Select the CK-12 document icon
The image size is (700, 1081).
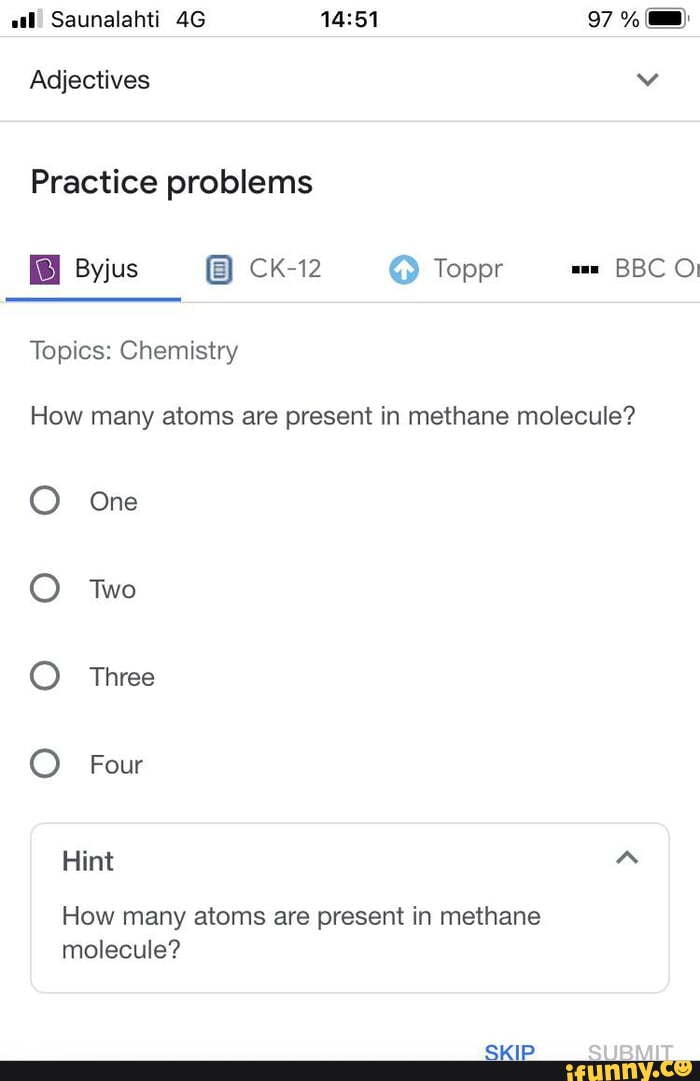tap(217, 268)
